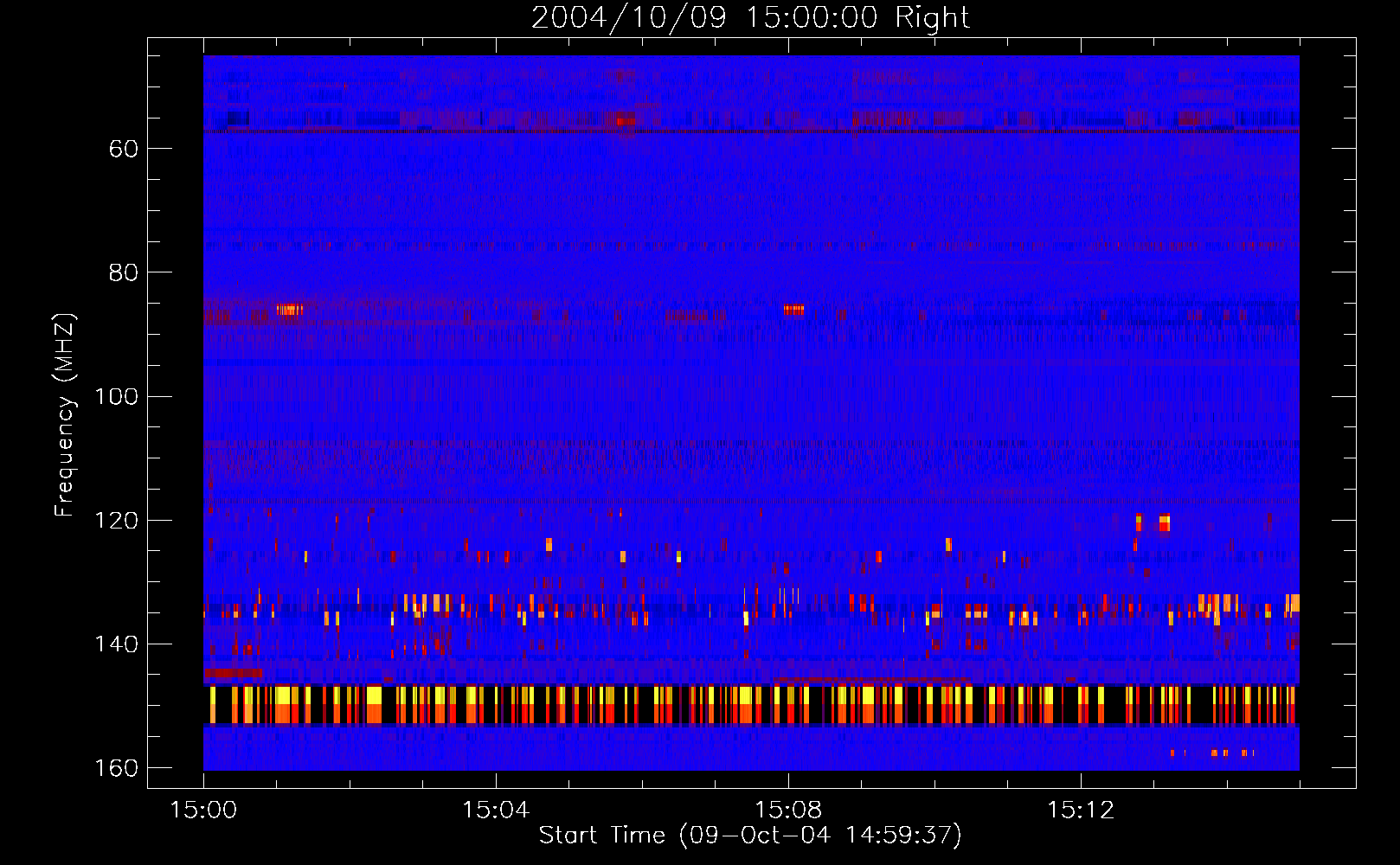Image resolution: width=1400 pixels, height=865 pixels.
Task: Click the 60 frequency tick label
Action: point(124,149)
